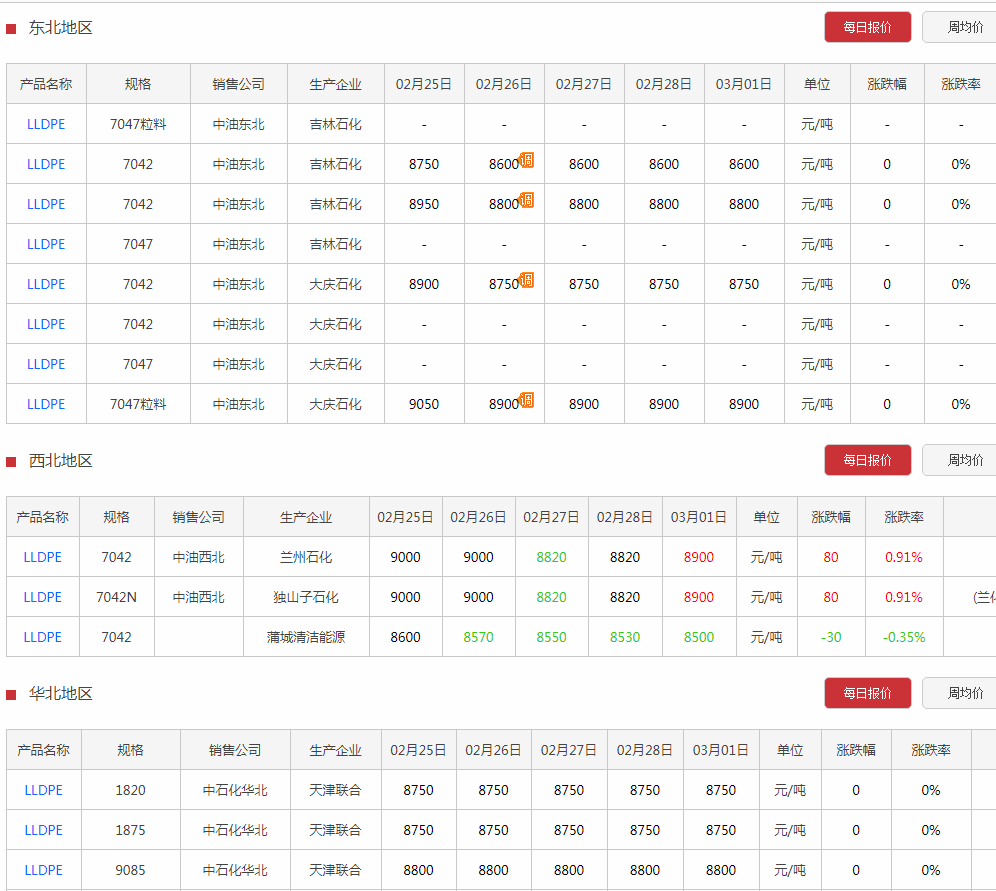The width and height of the screenshot is (996, 891).
Task: Open LLDPE link for 7047粒料 吉林石化
Action: (x=46, y=124)
